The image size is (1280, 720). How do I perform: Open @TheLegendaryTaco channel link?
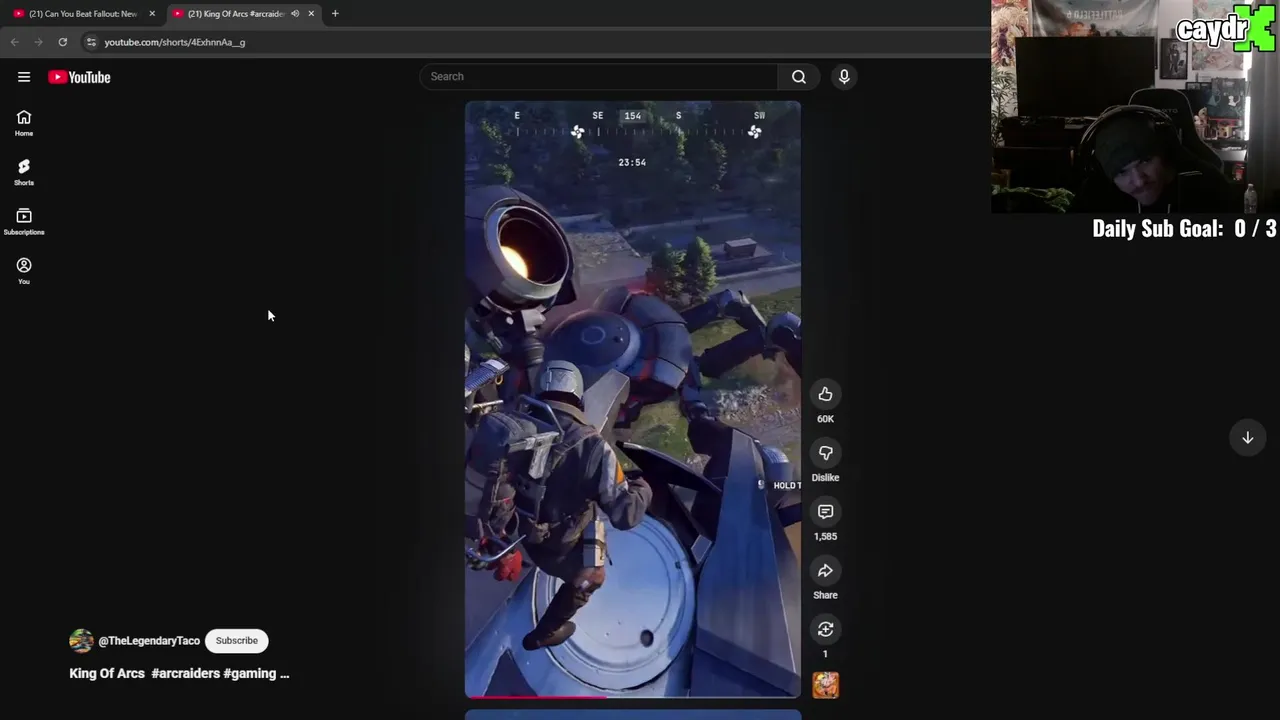(x=149, y=641)
